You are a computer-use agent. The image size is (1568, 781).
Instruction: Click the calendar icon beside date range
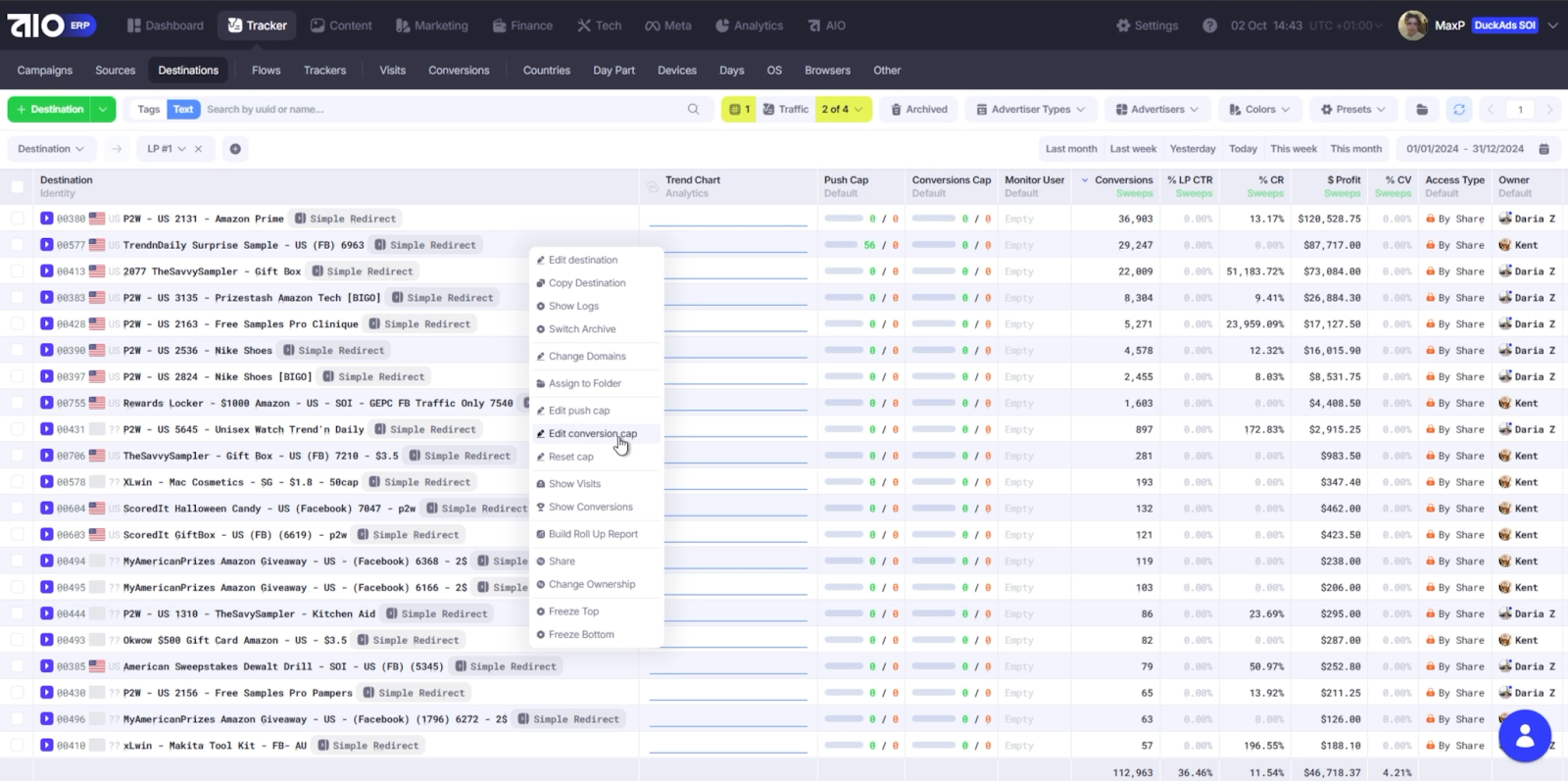pos(1544,149)
